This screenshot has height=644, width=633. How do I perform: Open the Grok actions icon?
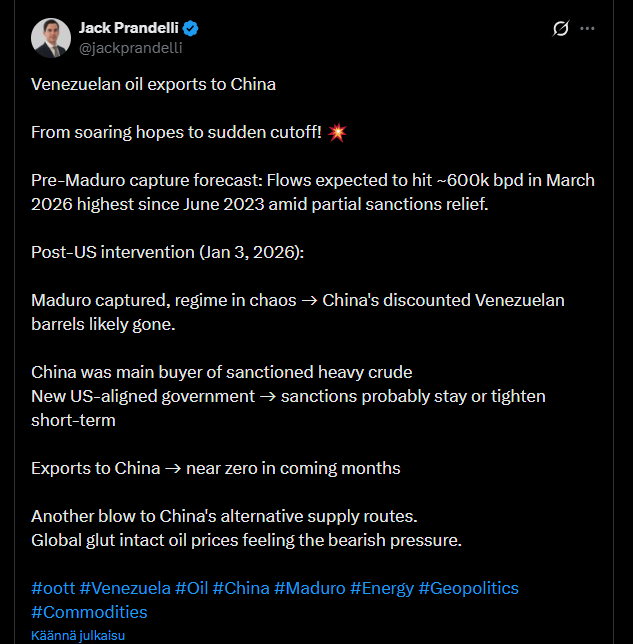click(561, 29)
